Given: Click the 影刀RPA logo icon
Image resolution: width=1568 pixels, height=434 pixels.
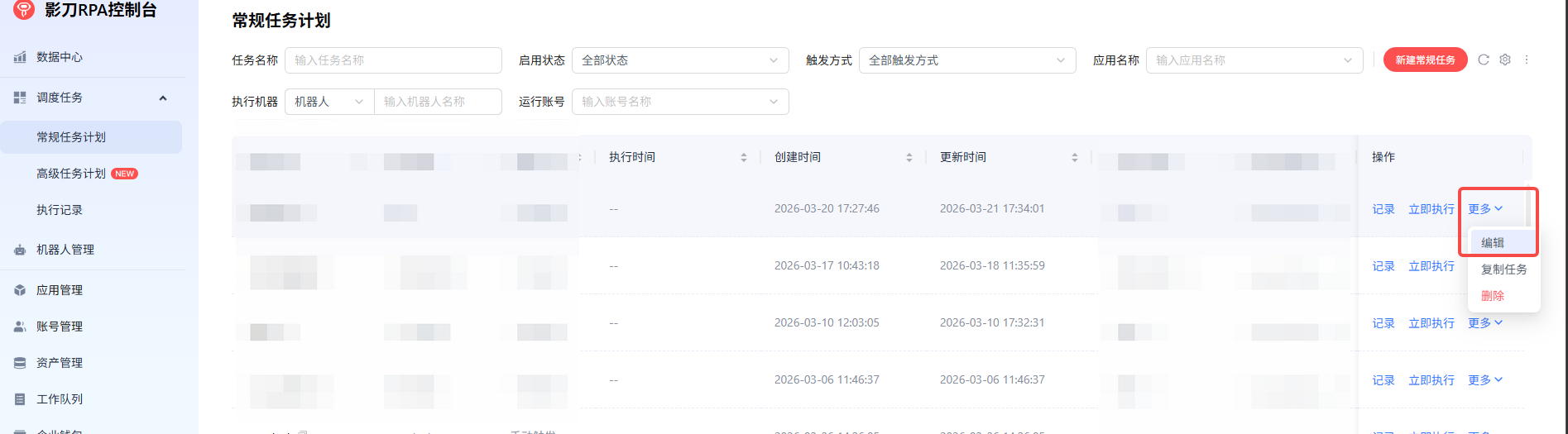Looking at the screenshot, I should 24,9.
